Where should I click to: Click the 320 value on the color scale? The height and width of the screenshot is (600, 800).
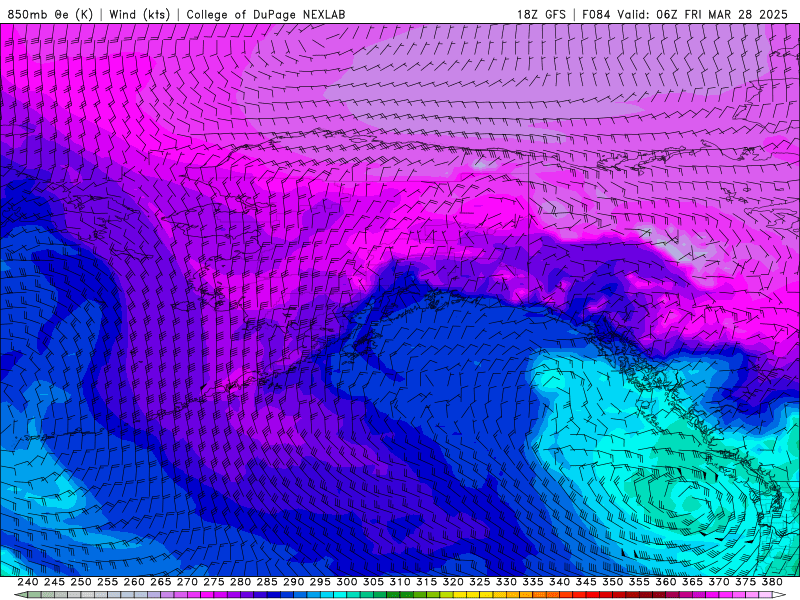point(453,582)
